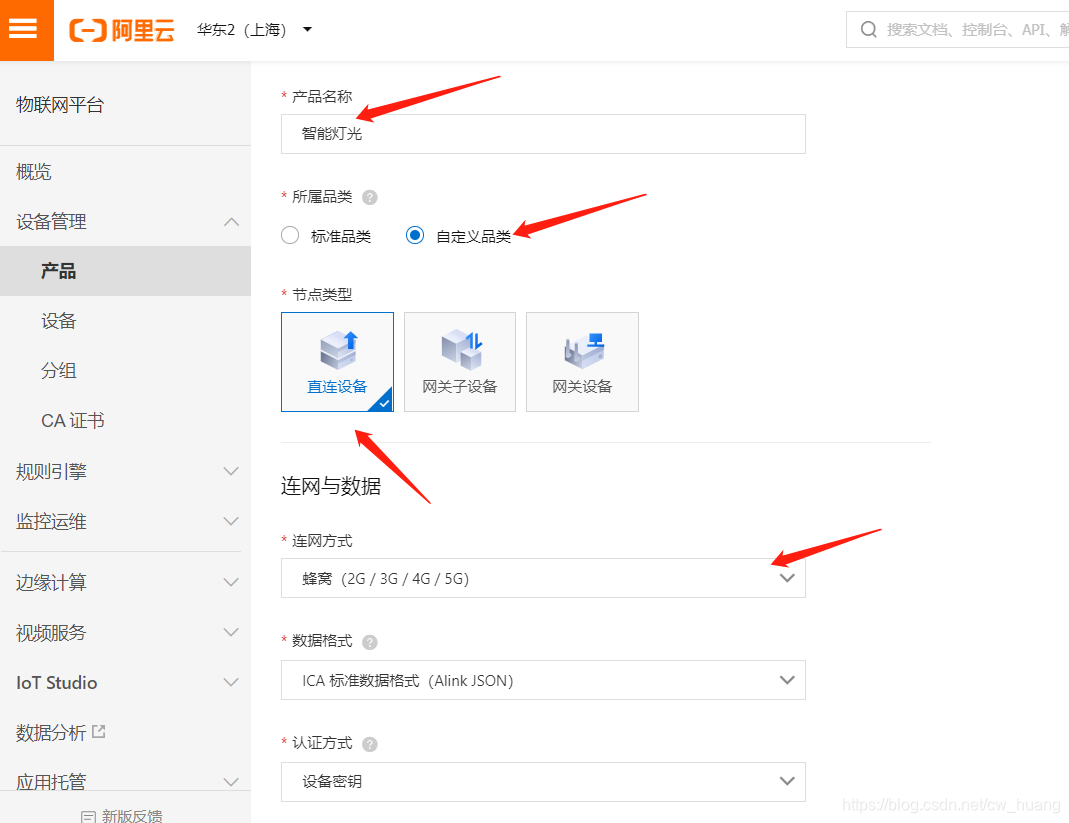Viewport: 1069px width, 823px height.
Task: Select the 自定义品类 radio button
Action: 415,235
